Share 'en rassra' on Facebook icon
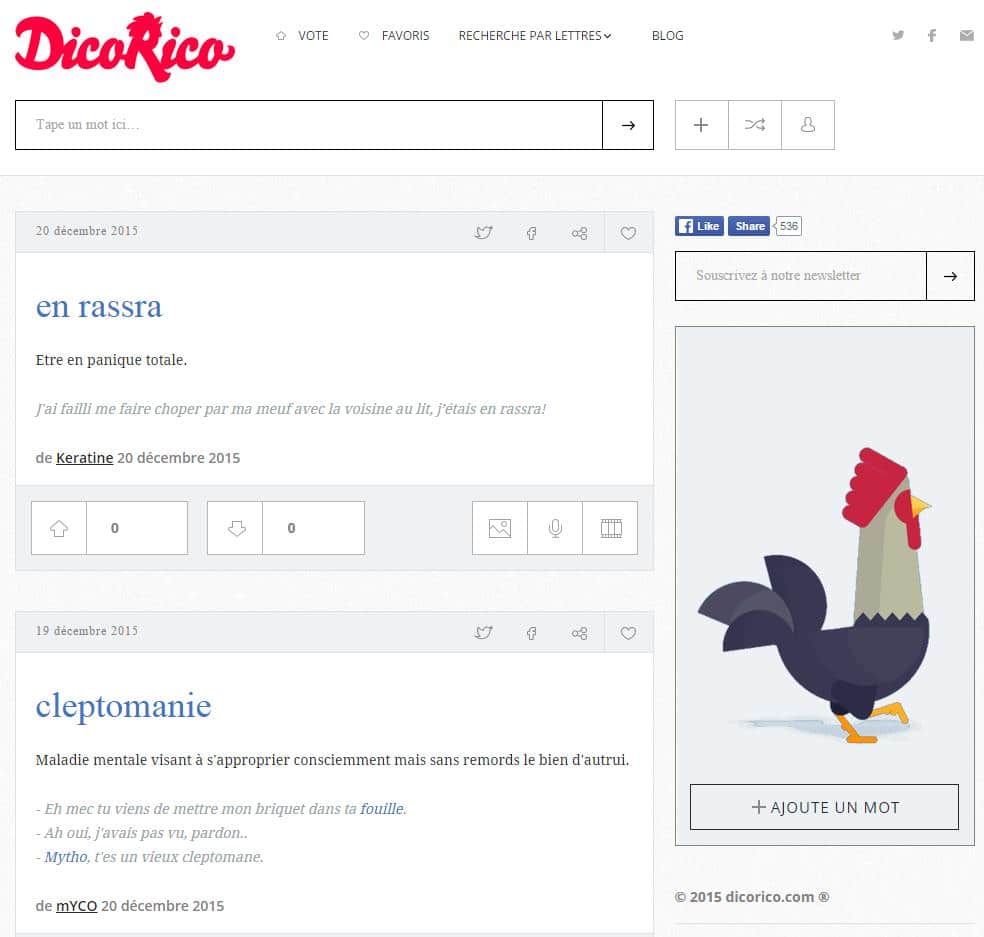The height and width of the screenshot is (937, 984). tap(532, 233)
